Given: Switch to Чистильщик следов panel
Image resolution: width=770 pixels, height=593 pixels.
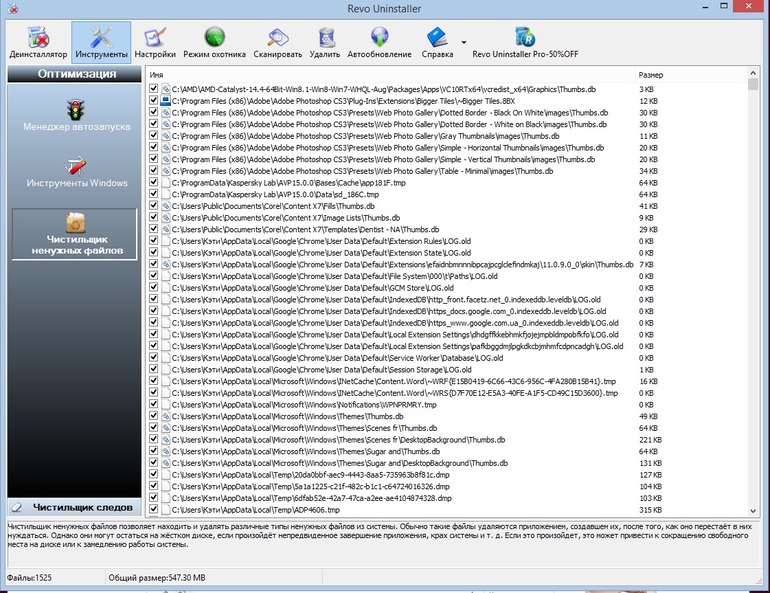Looking at the screenshot, I should pyautogui.click(x=75, y=507).
